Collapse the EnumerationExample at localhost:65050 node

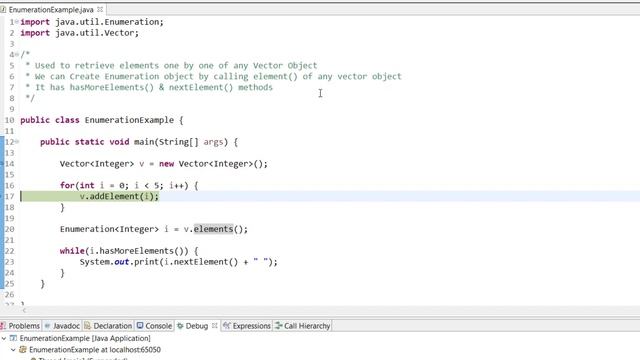(13, 350)
